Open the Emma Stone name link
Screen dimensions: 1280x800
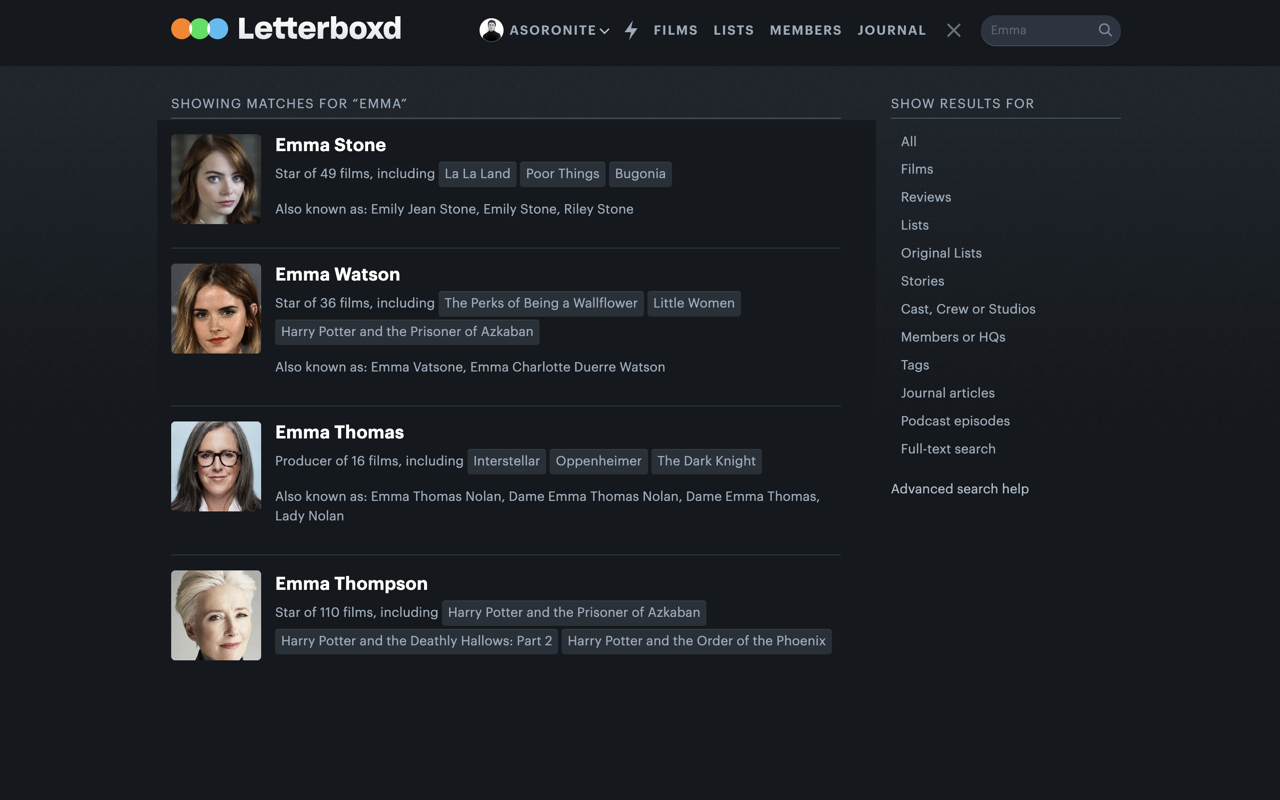point(331,145)
